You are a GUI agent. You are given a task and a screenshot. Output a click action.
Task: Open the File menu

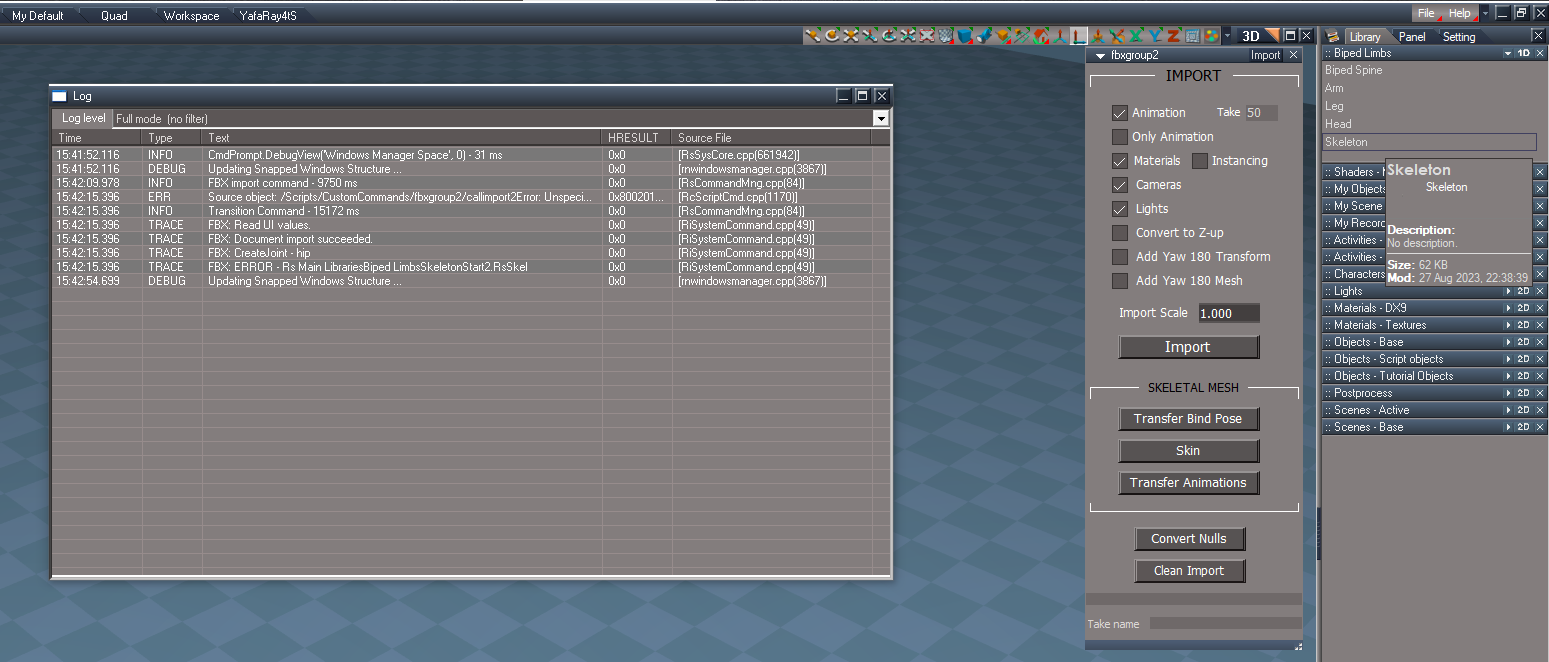[x=1426, y=13]
